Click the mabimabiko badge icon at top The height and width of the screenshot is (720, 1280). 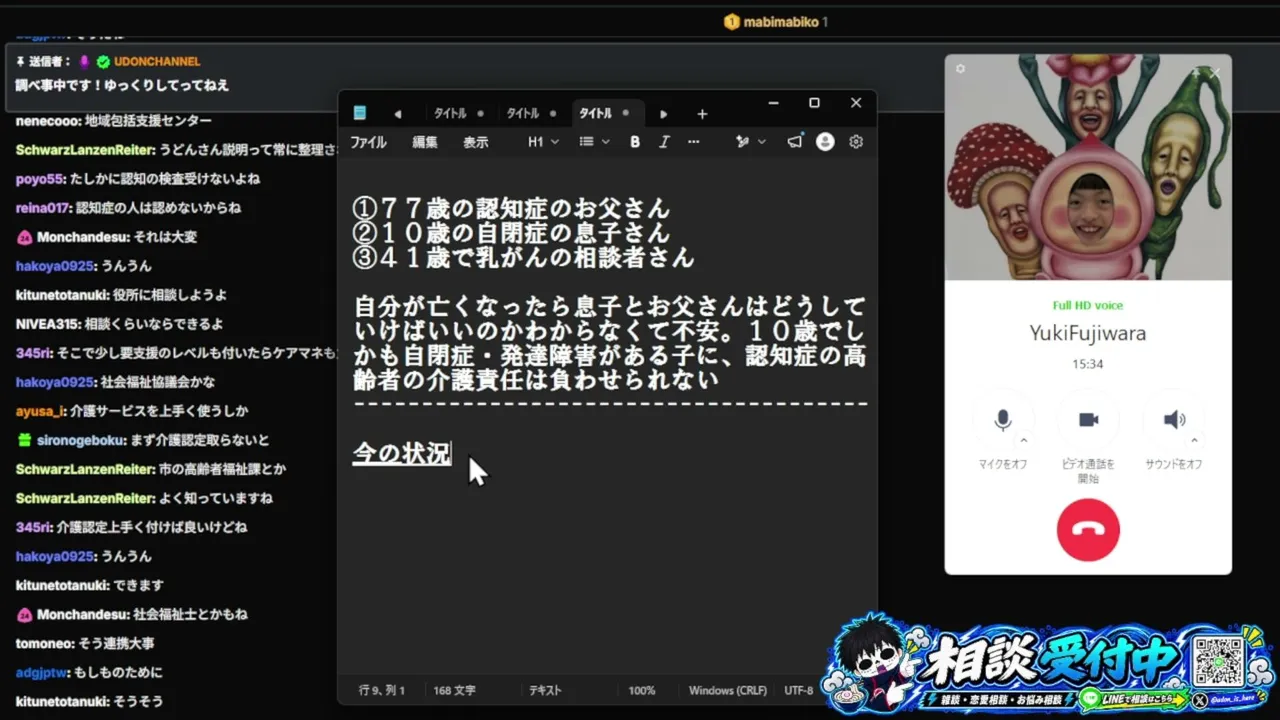732,22
